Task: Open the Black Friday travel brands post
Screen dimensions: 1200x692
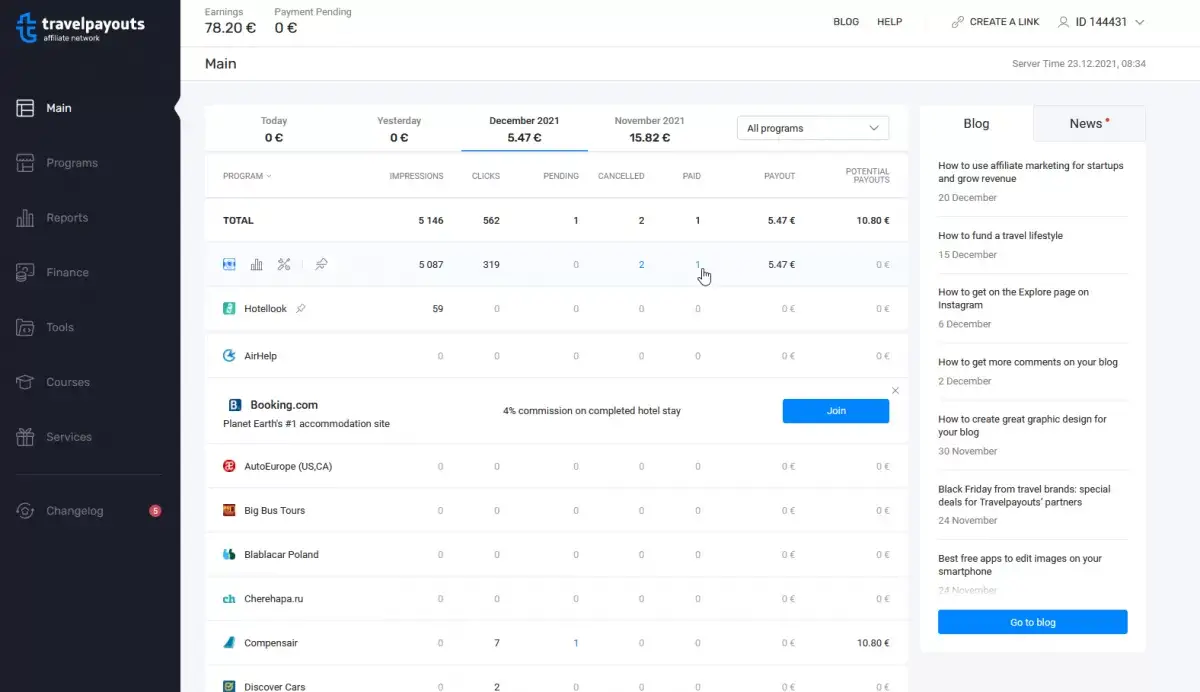Action: 1024,496
